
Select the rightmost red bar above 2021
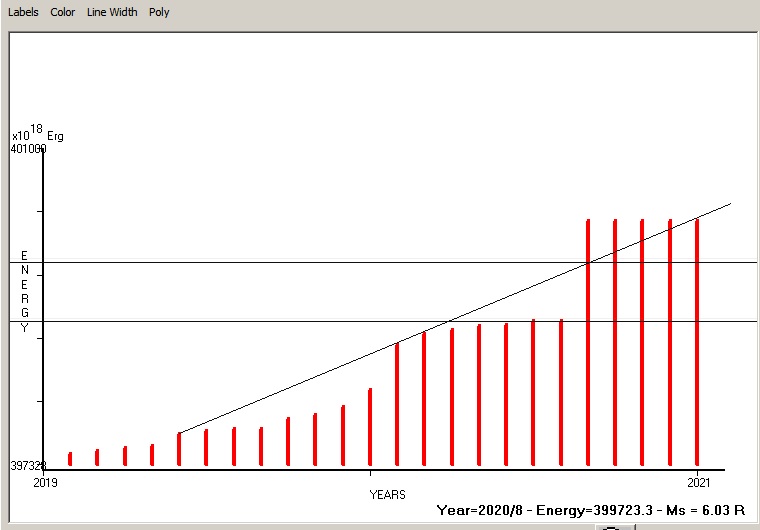click(697, 340)
